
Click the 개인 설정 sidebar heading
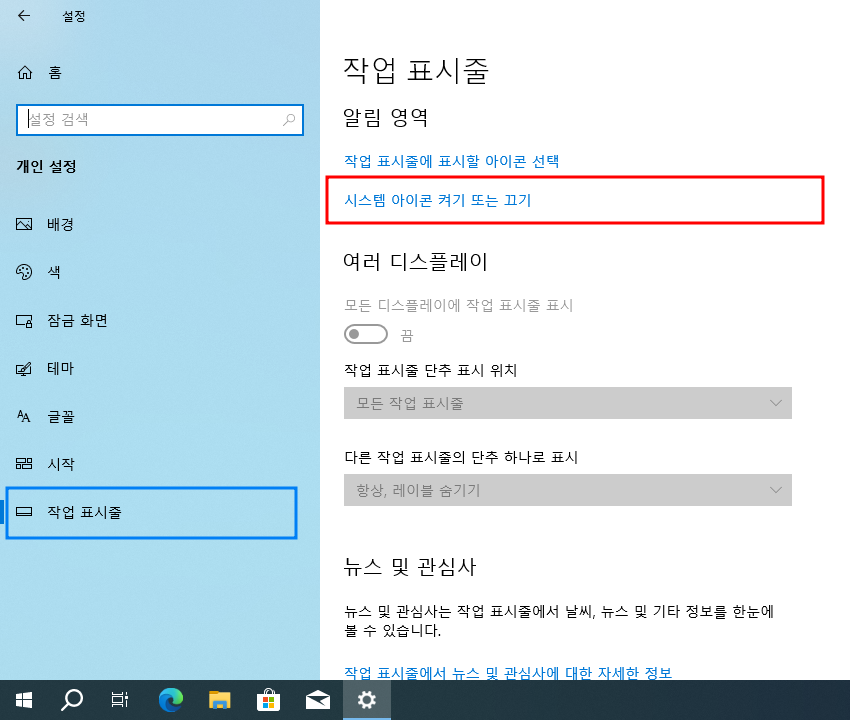click(x=46, y=166)
